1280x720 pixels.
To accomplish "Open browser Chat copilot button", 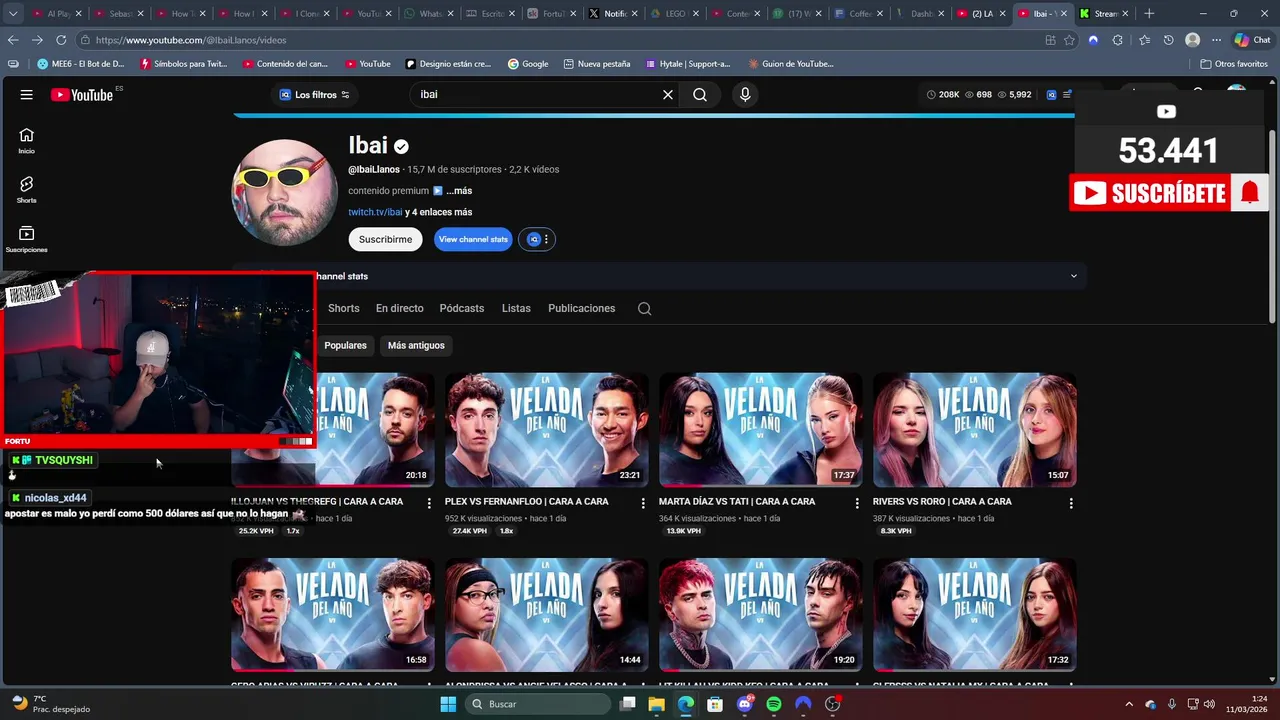I will [x=1255, y=40].
